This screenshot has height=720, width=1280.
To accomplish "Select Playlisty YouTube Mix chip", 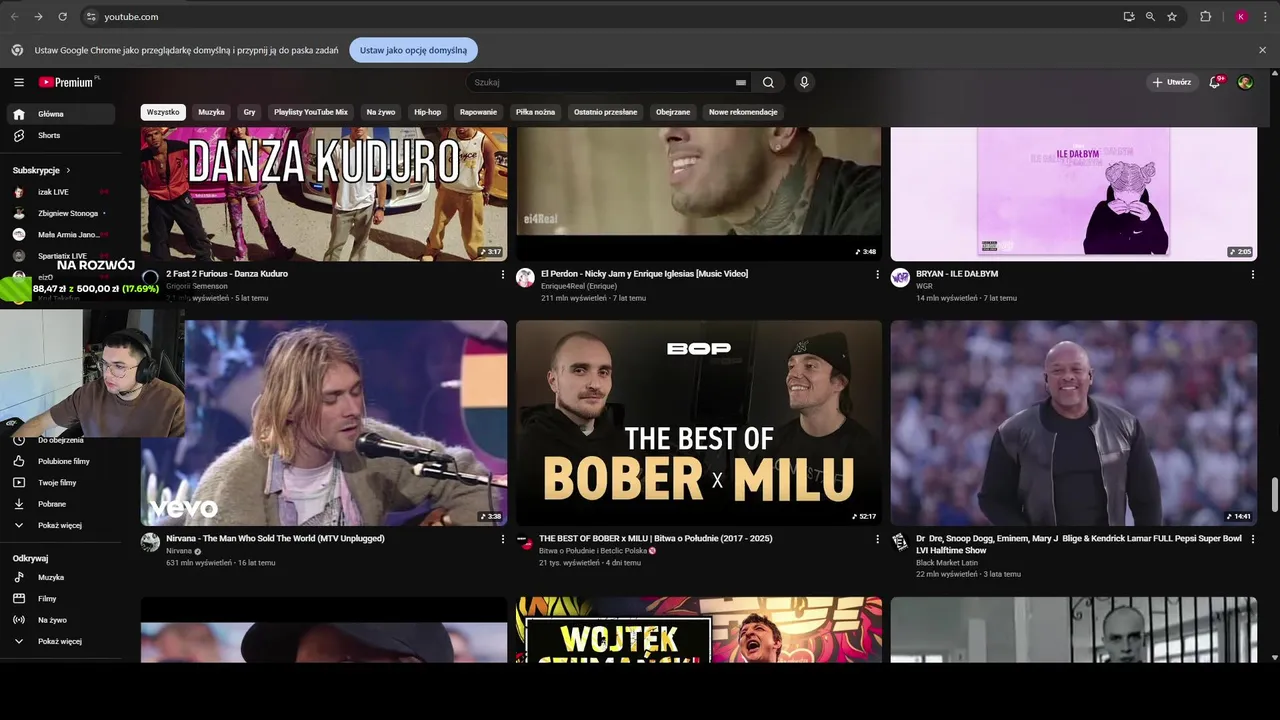I will pyautogui.click(x=311, y=112).
